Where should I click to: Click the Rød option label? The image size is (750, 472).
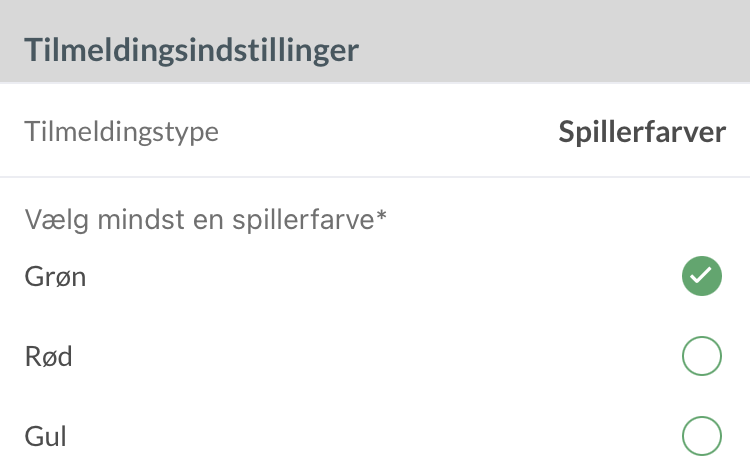[x=48, y=357]
